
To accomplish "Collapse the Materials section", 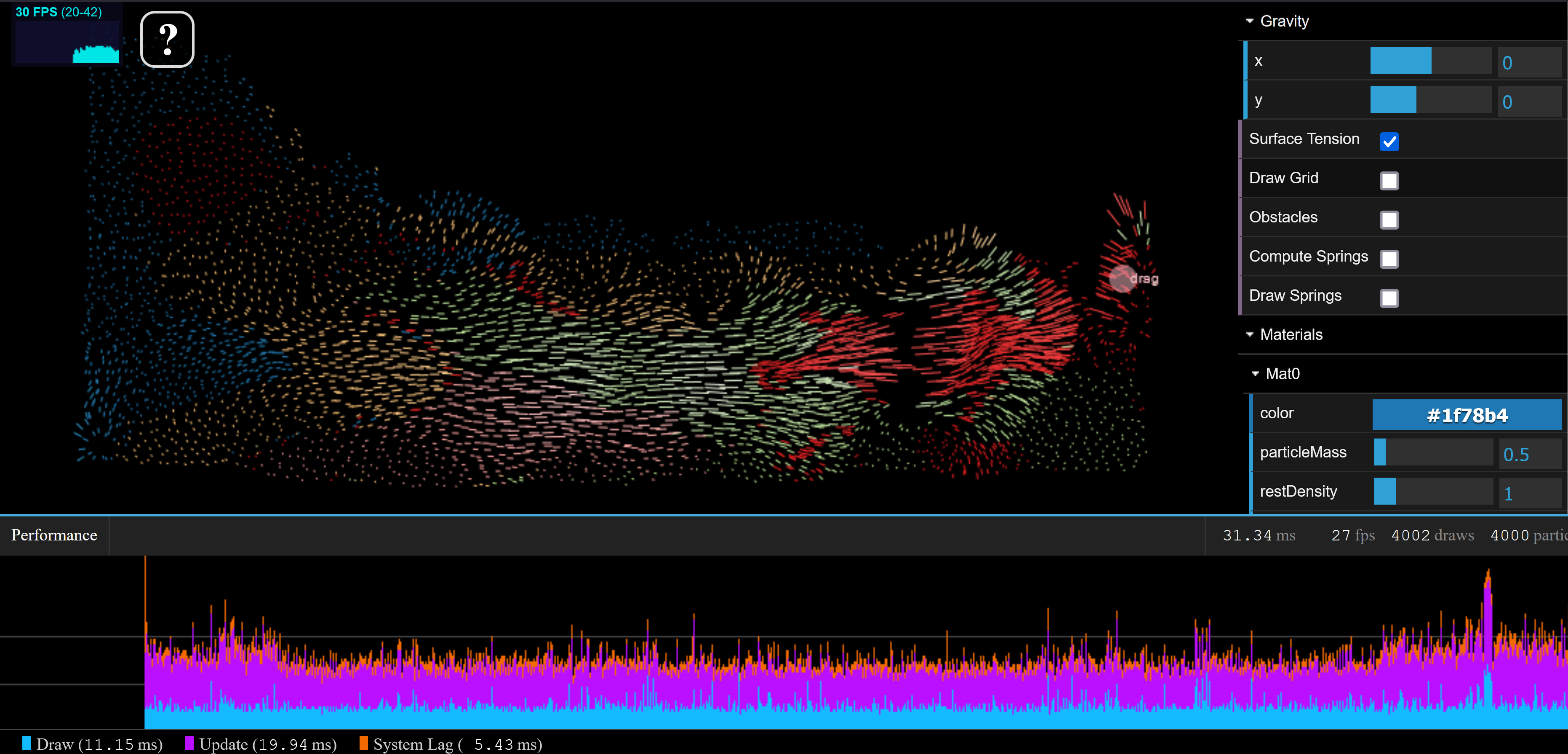I will [x=1291, y=334].
